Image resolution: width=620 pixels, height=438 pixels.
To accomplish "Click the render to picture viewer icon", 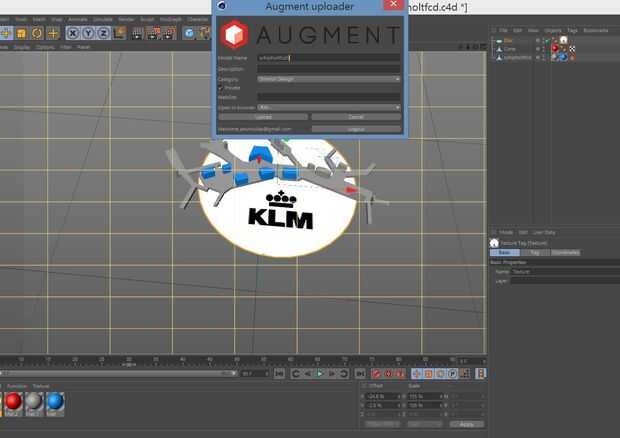I will click(153, 34).
